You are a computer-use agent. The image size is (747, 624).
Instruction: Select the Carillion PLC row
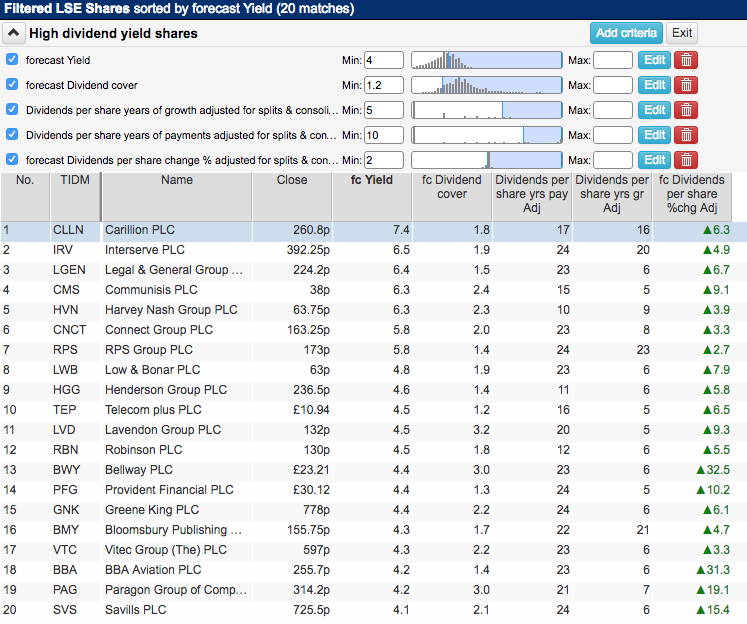[x=374, y=230]
